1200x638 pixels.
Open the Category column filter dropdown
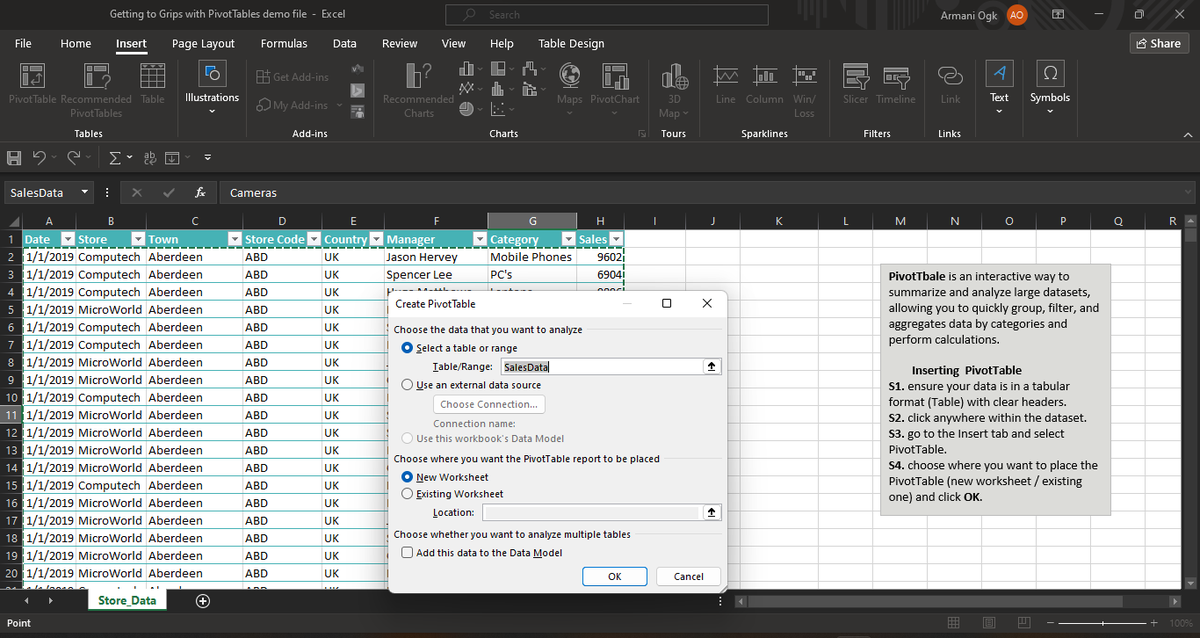tap(570, 239)
